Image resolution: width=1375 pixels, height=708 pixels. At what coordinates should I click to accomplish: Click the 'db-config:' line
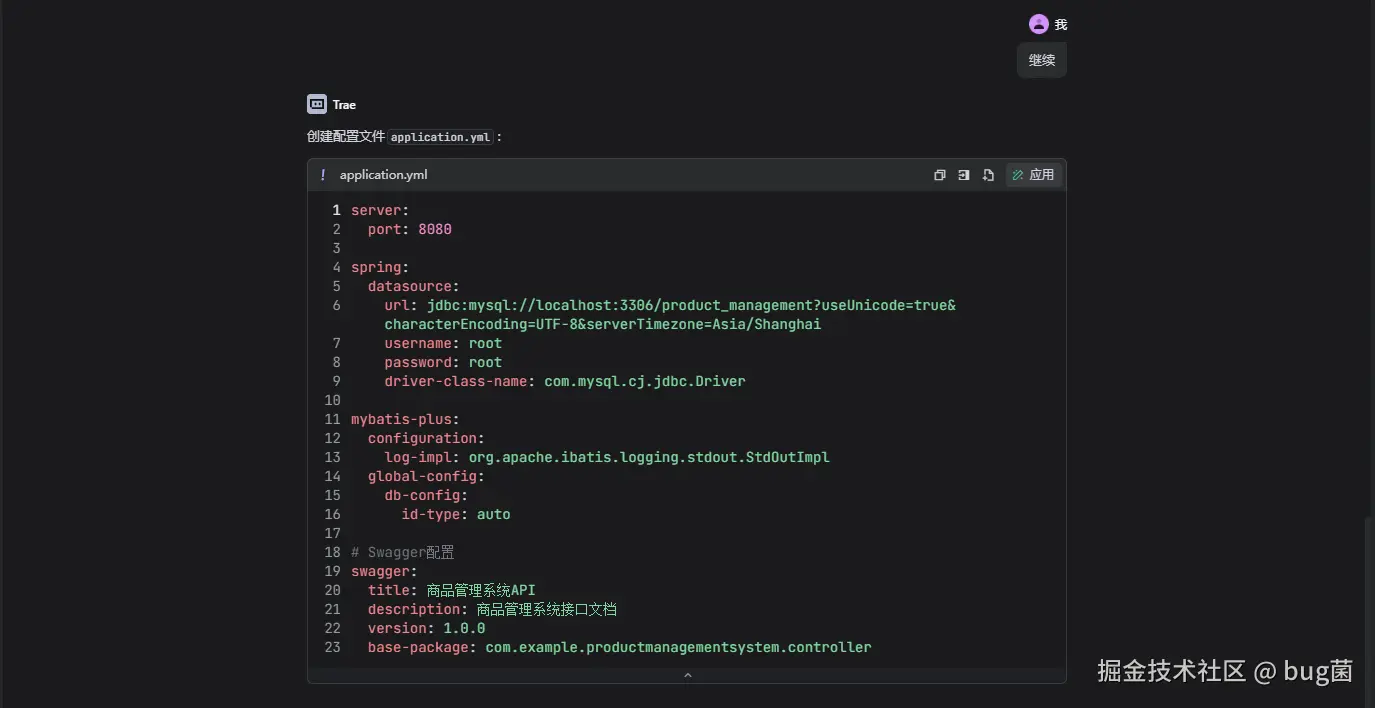pyautogui.click(x=426, y=495)
